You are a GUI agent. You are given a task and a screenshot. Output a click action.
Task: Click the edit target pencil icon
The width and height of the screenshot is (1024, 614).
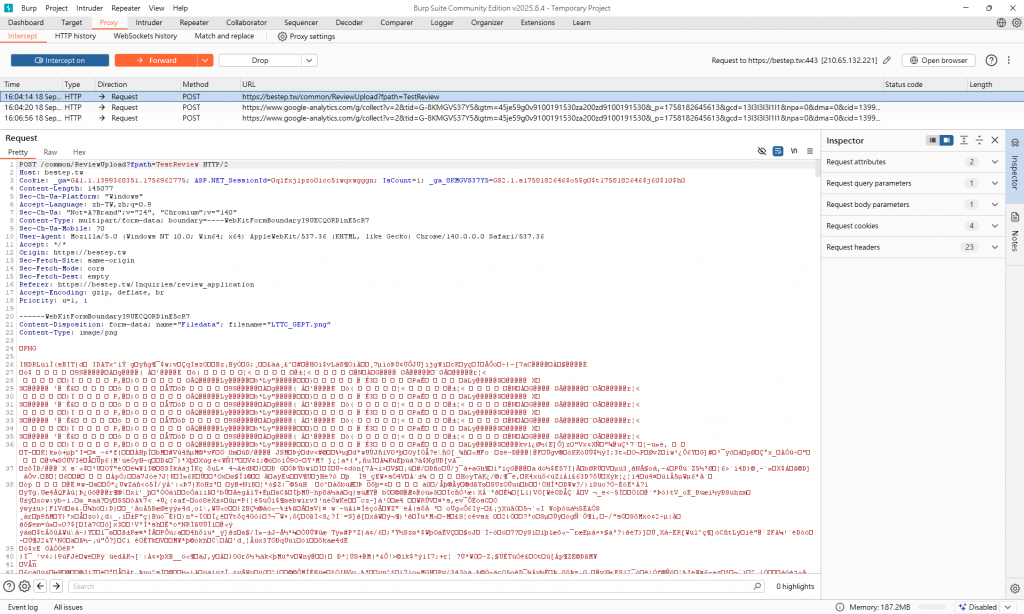click(886, 60)
